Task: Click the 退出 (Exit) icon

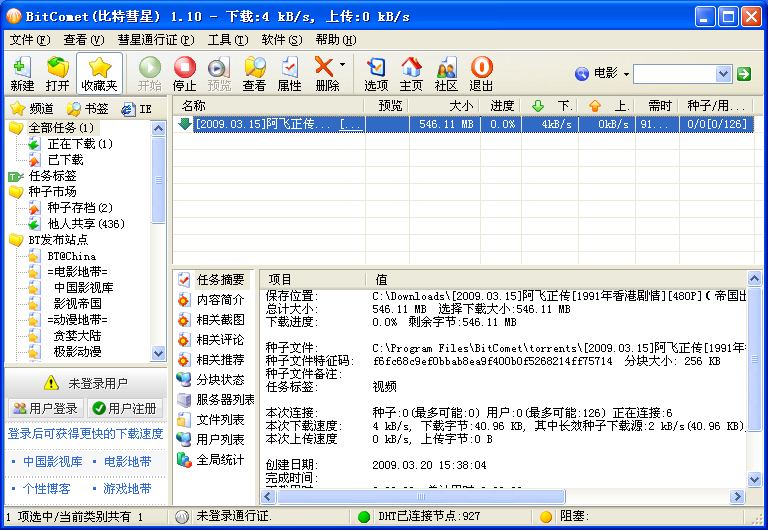Action: coord(481,73)
